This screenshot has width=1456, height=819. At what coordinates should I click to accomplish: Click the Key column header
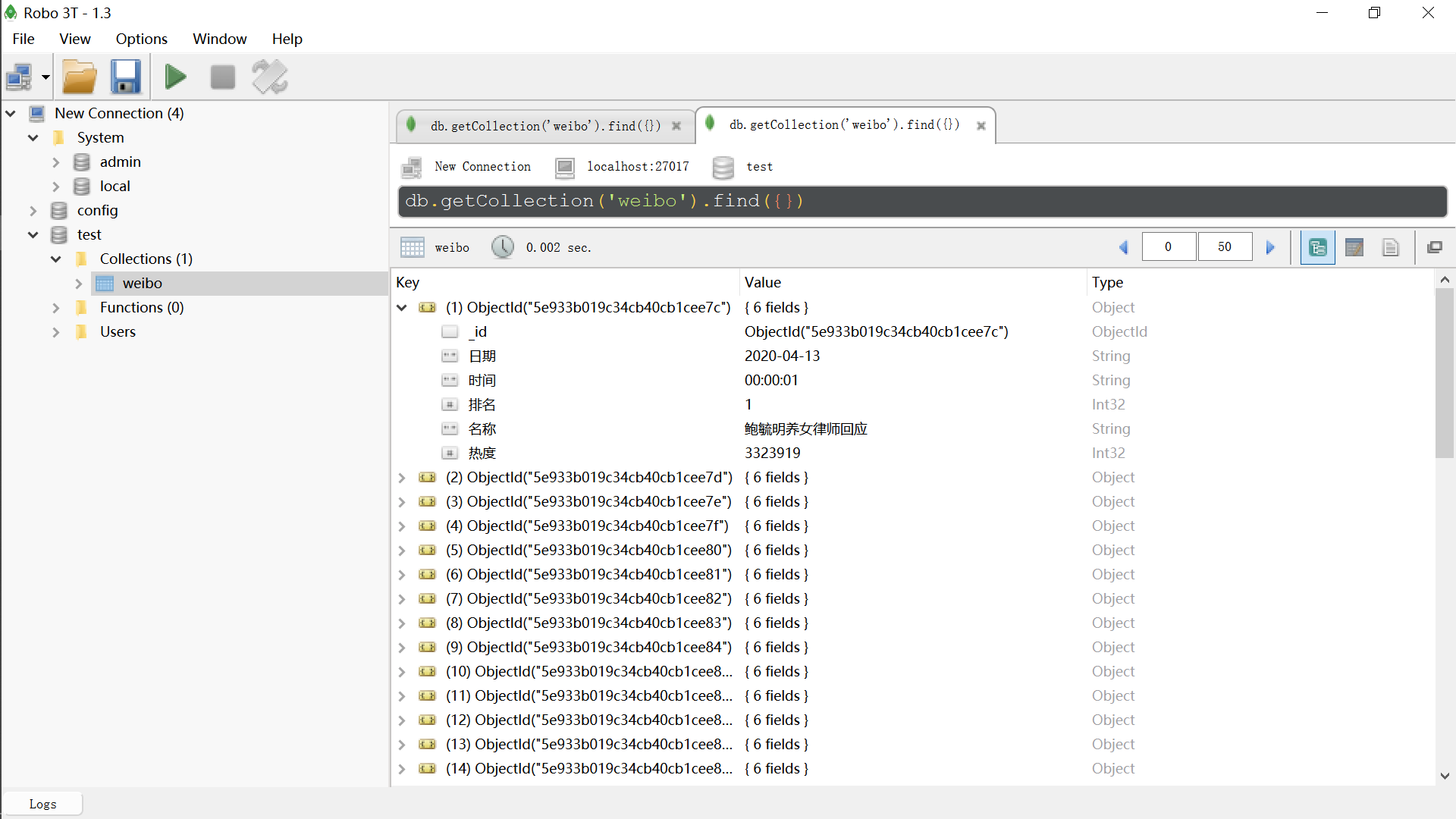565,282
